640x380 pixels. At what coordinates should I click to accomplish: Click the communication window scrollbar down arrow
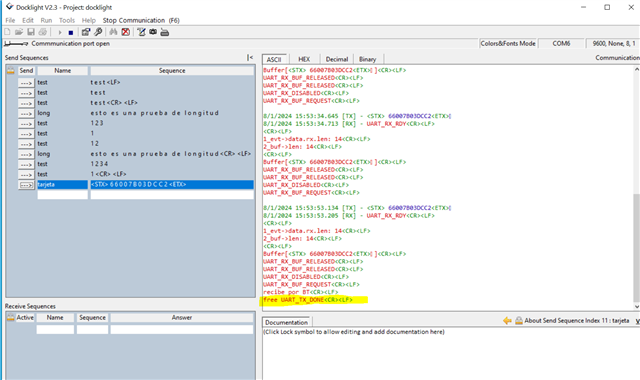point(636,307)
